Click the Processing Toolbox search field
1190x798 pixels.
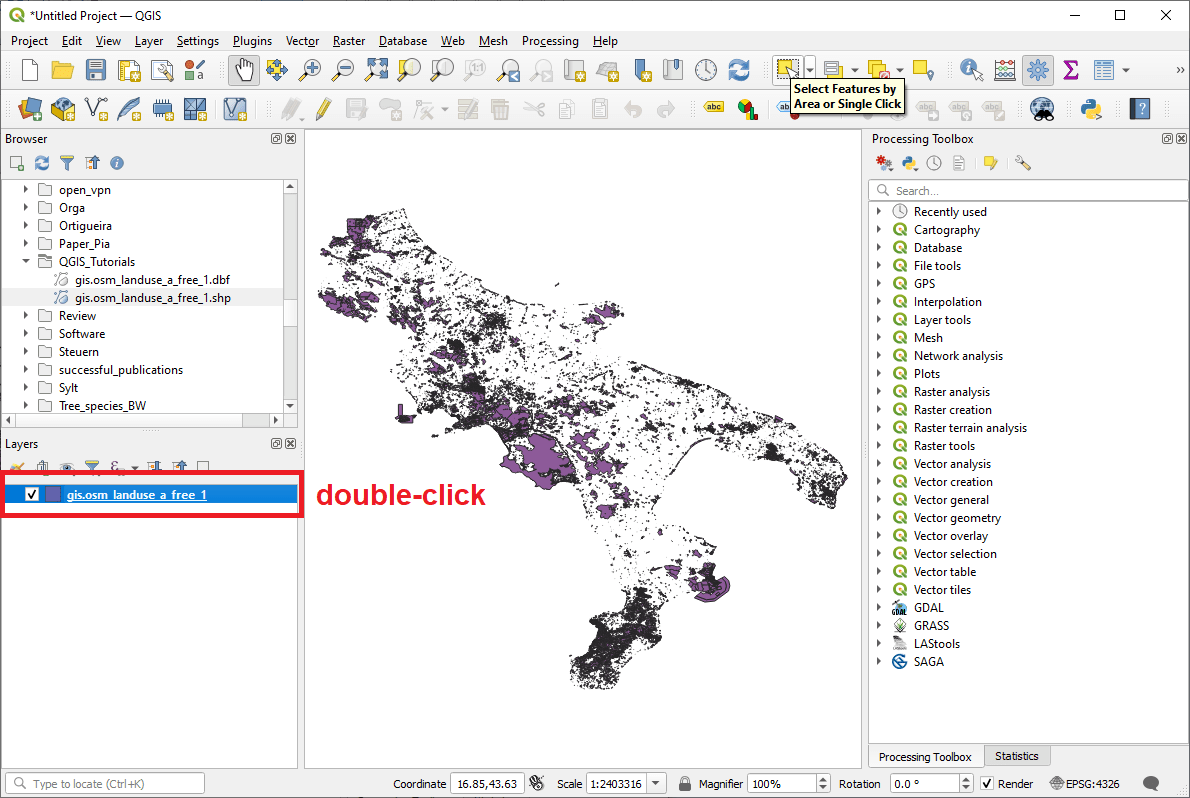click(1028, 190)
